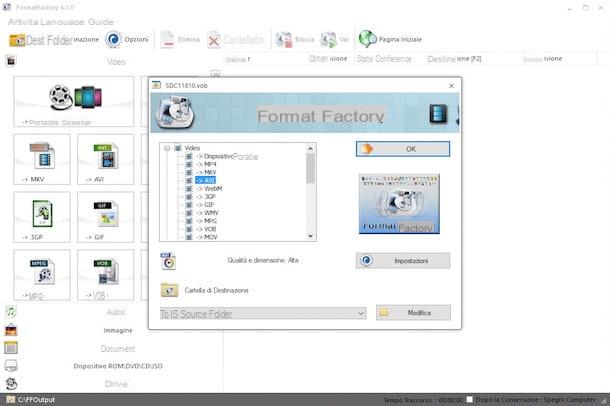Expand the Document category panel
This screenshot has width=610, height=406.
click(118, 348)
